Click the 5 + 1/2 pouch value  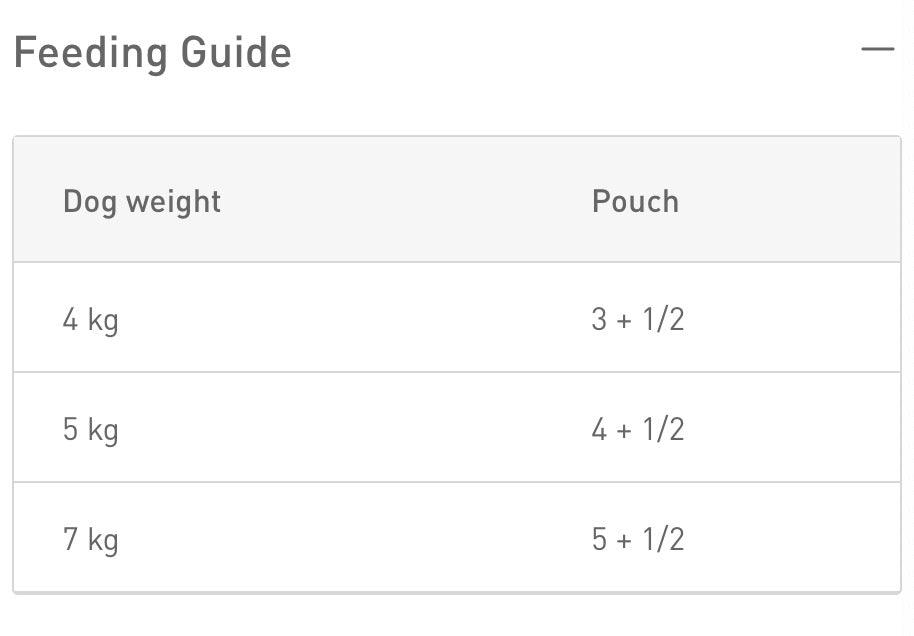click(x=638, y=539)
